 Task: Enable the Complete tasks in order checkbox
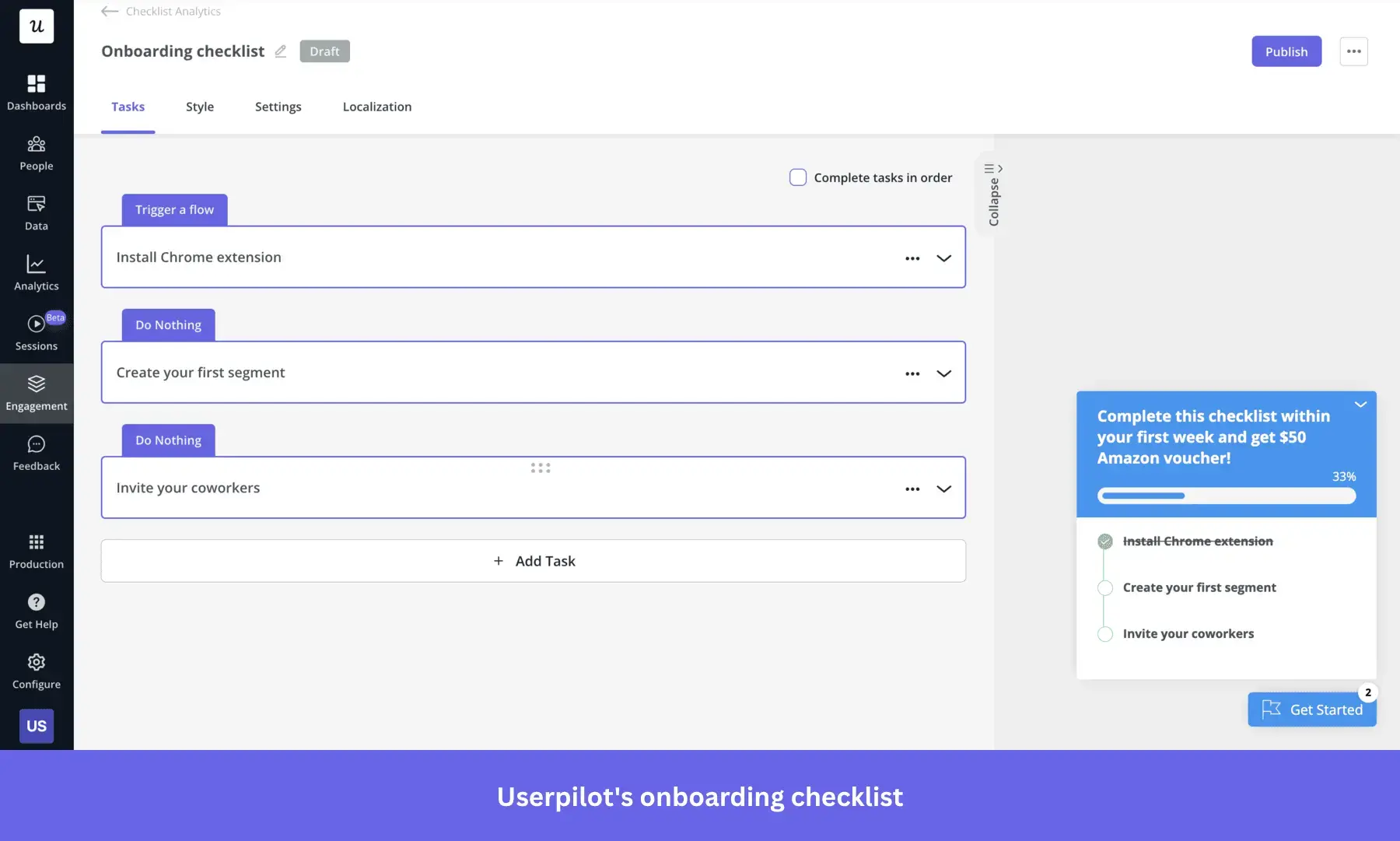(x=797, y=177)
